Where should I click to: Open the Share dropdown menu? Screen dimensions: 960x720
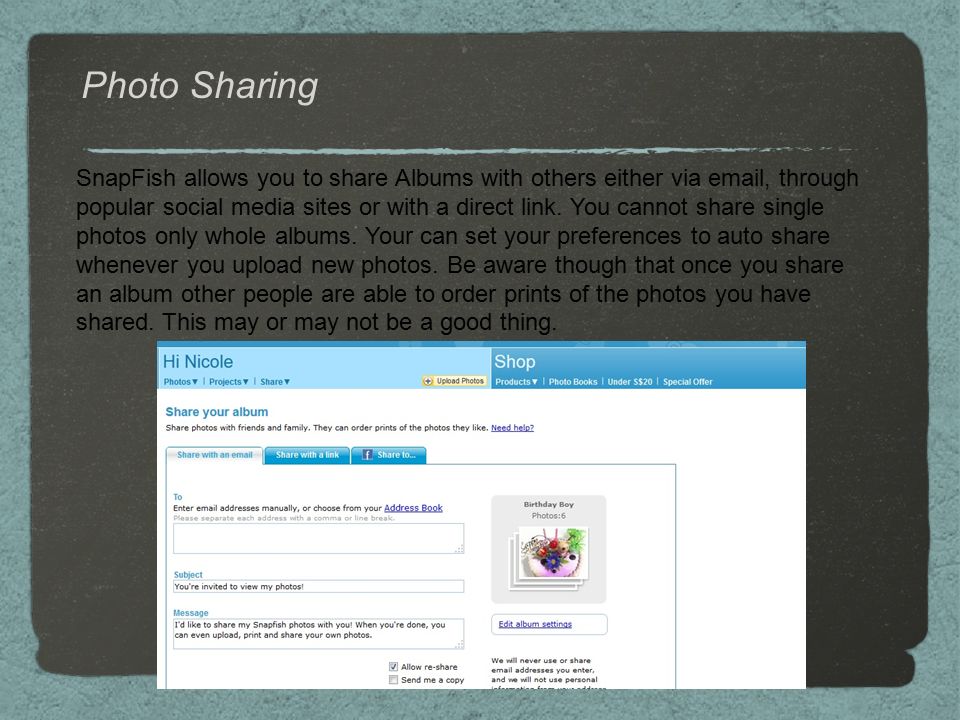275,381
